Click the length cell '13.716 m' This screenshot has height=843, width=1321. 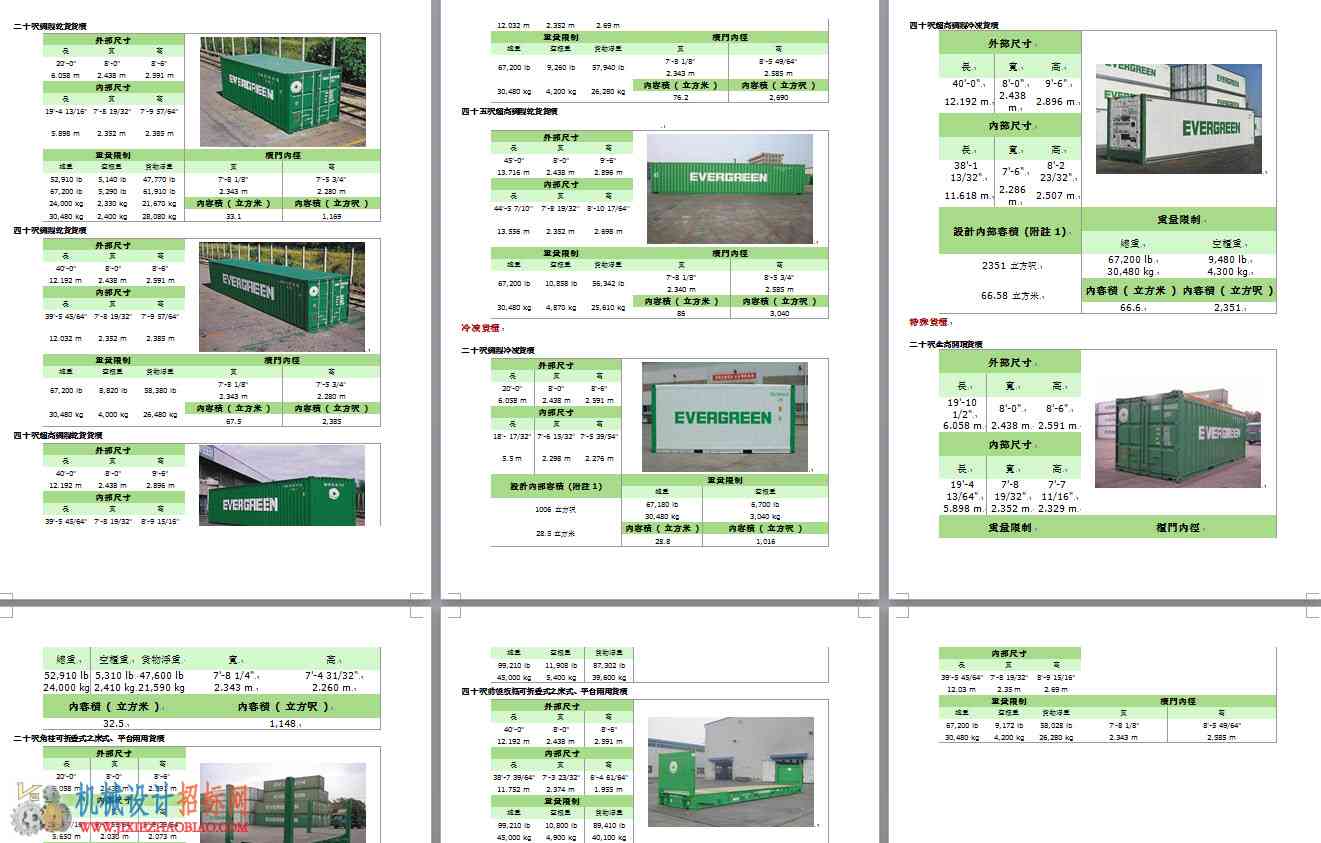click(x=514, y=172)
